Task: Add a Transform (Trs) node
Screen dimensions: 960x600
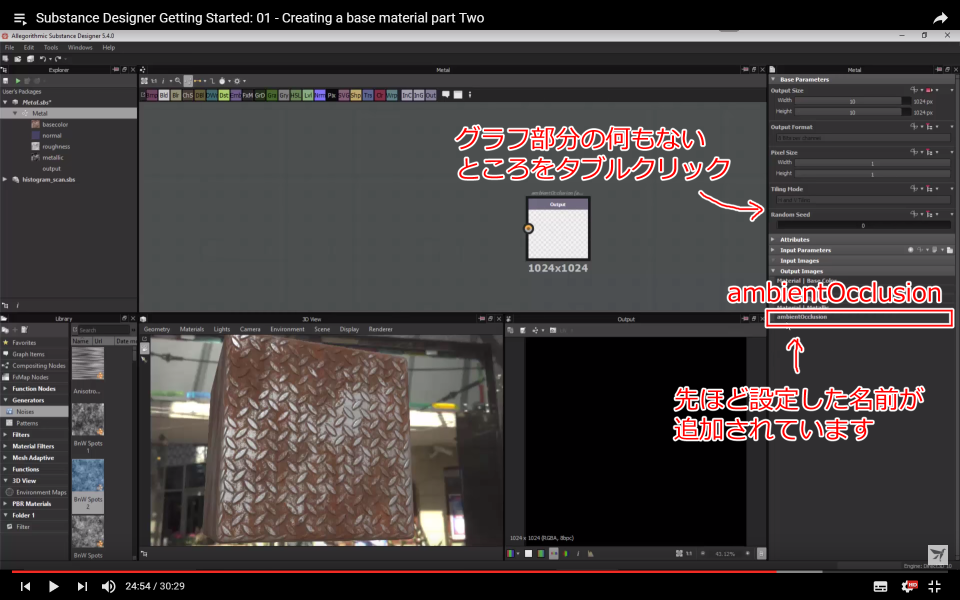Action: click(368, 95)
